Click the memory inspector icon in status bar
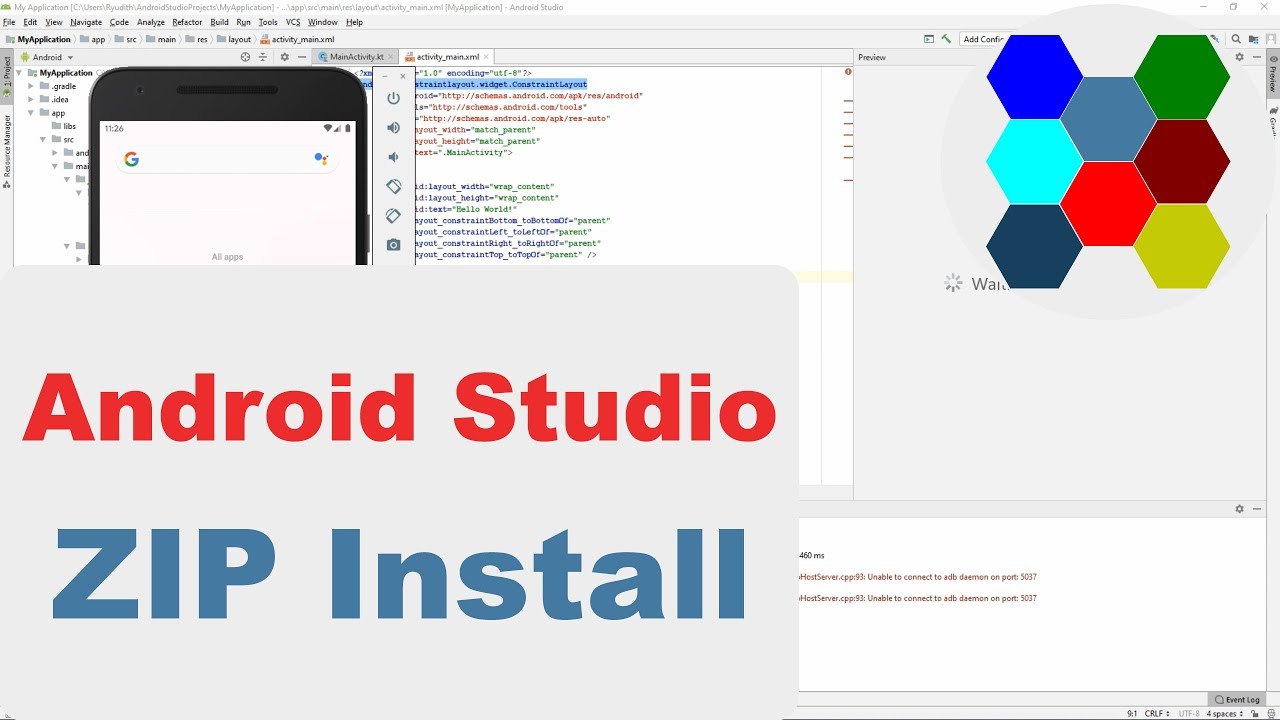 pos(1271,714)
